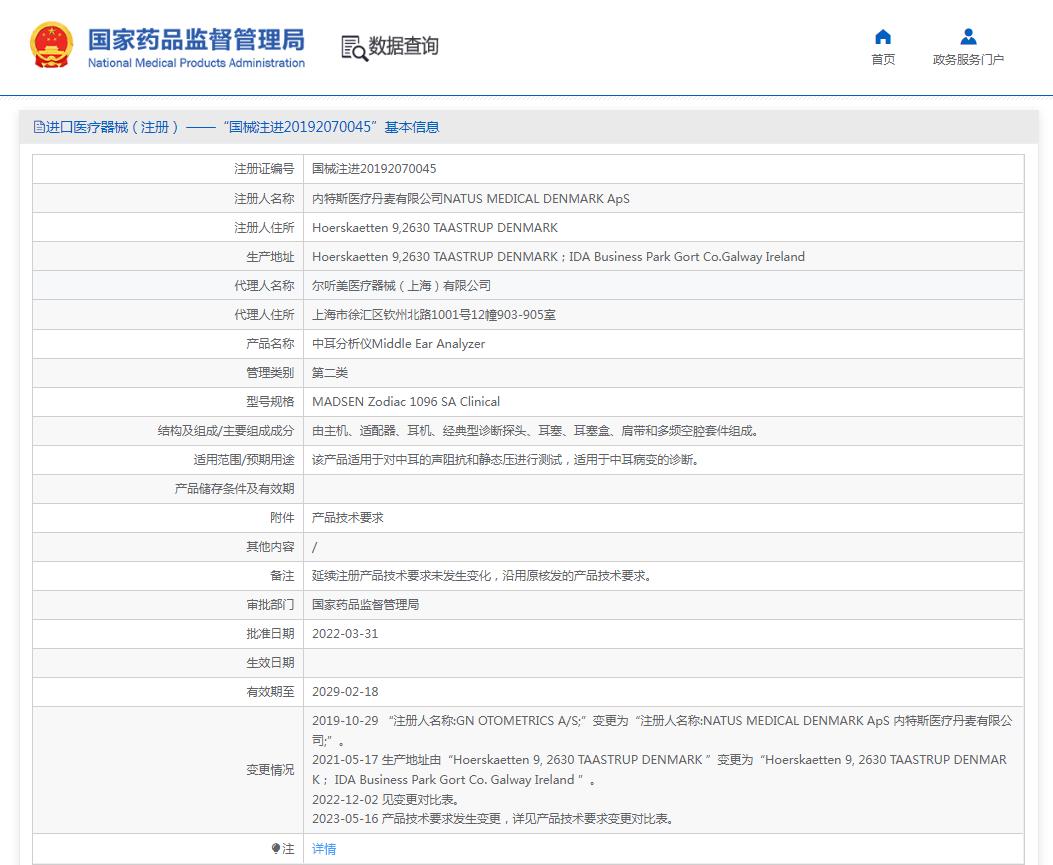Select registration number 国械注进20192070045 value
This screenshot has height=865, width=1053.
click(x=374, y=169)
